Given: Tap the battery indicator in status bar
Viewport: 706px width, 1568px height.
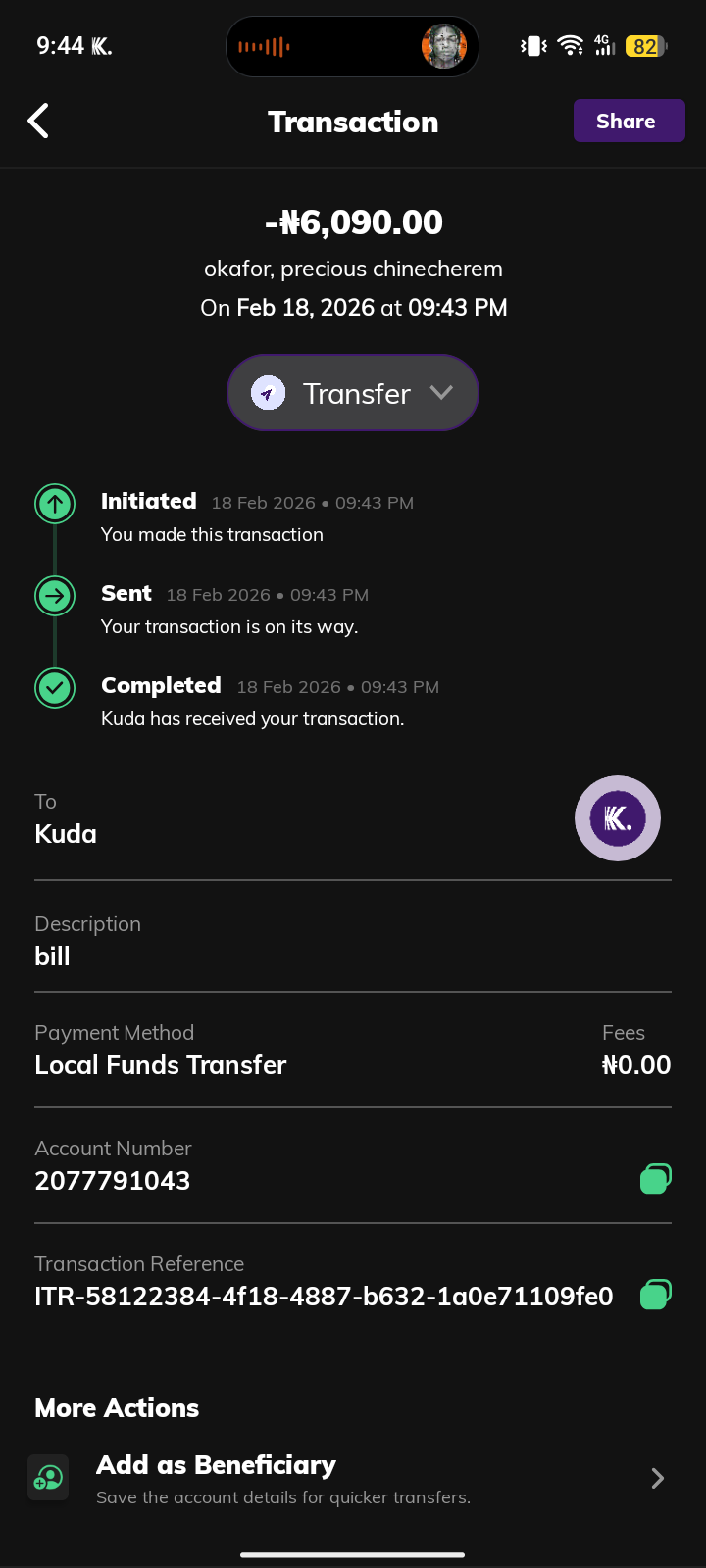Looking at the screenshot, I should click(646, 46).
